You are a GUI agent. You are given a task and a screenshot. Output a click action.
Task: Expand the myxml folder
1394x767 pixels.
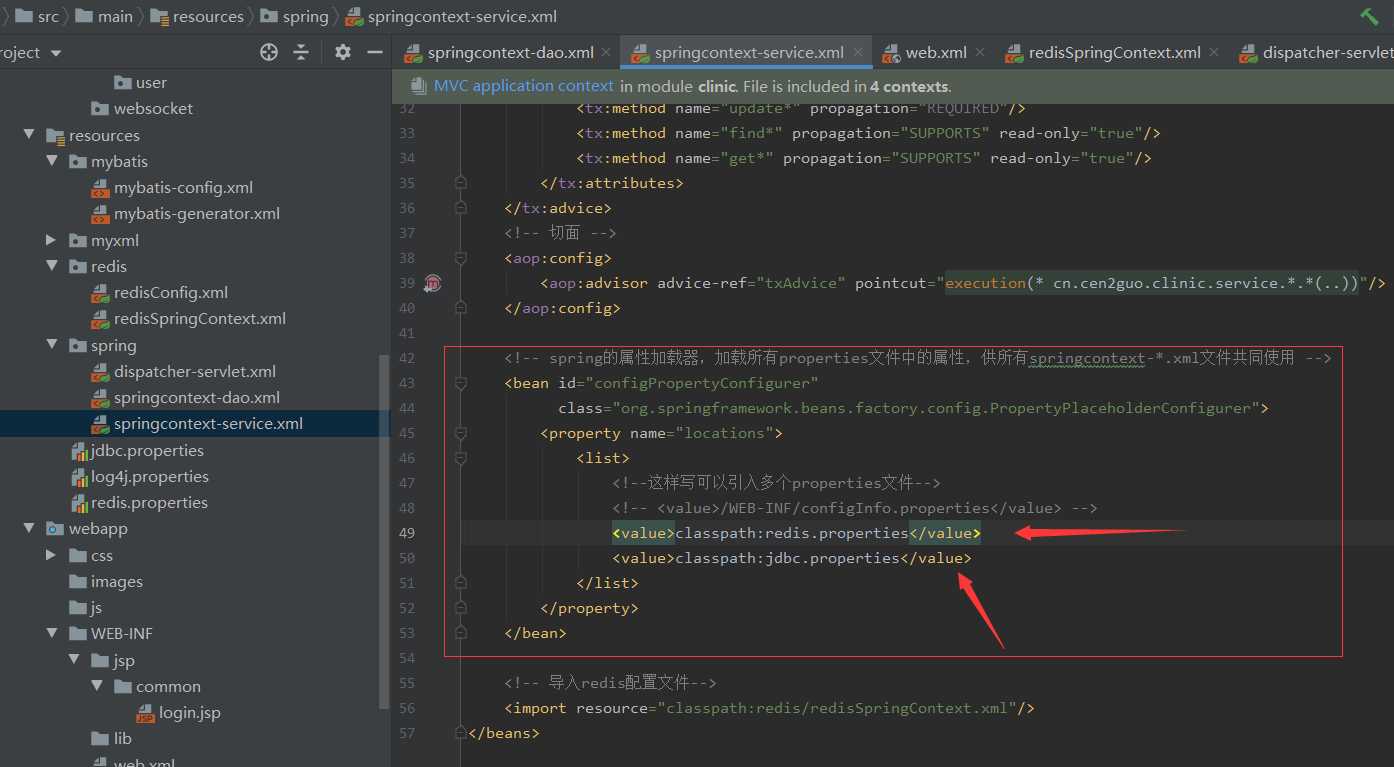(51, 240)
